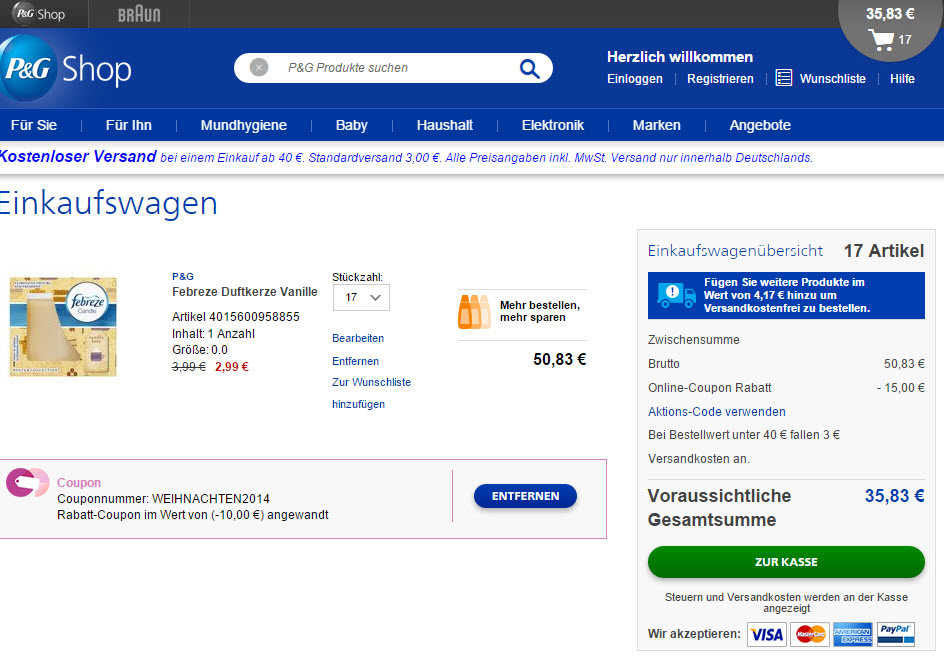Click the 'Mehr bestellen, mehr sparen' text

click(x=539, y=311)
